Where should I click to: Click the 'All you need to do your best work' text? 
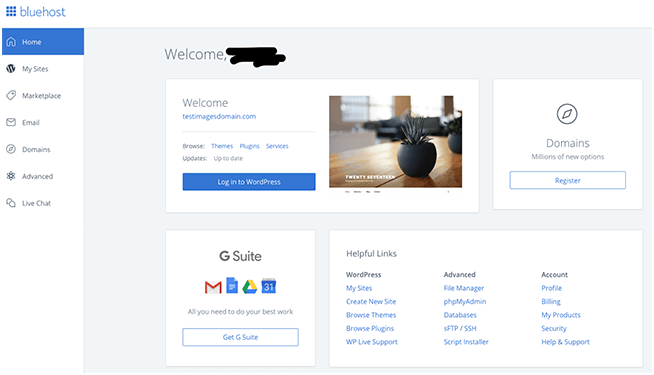(x=240, y=312)
